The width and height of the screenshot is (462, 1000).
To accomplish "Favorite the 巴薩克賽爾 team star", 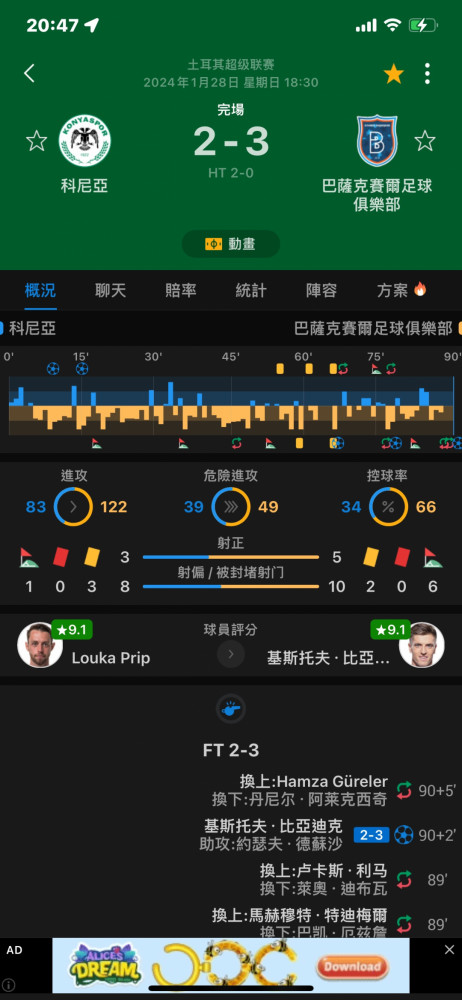I will pyautogui.click(x=424, y=140).
